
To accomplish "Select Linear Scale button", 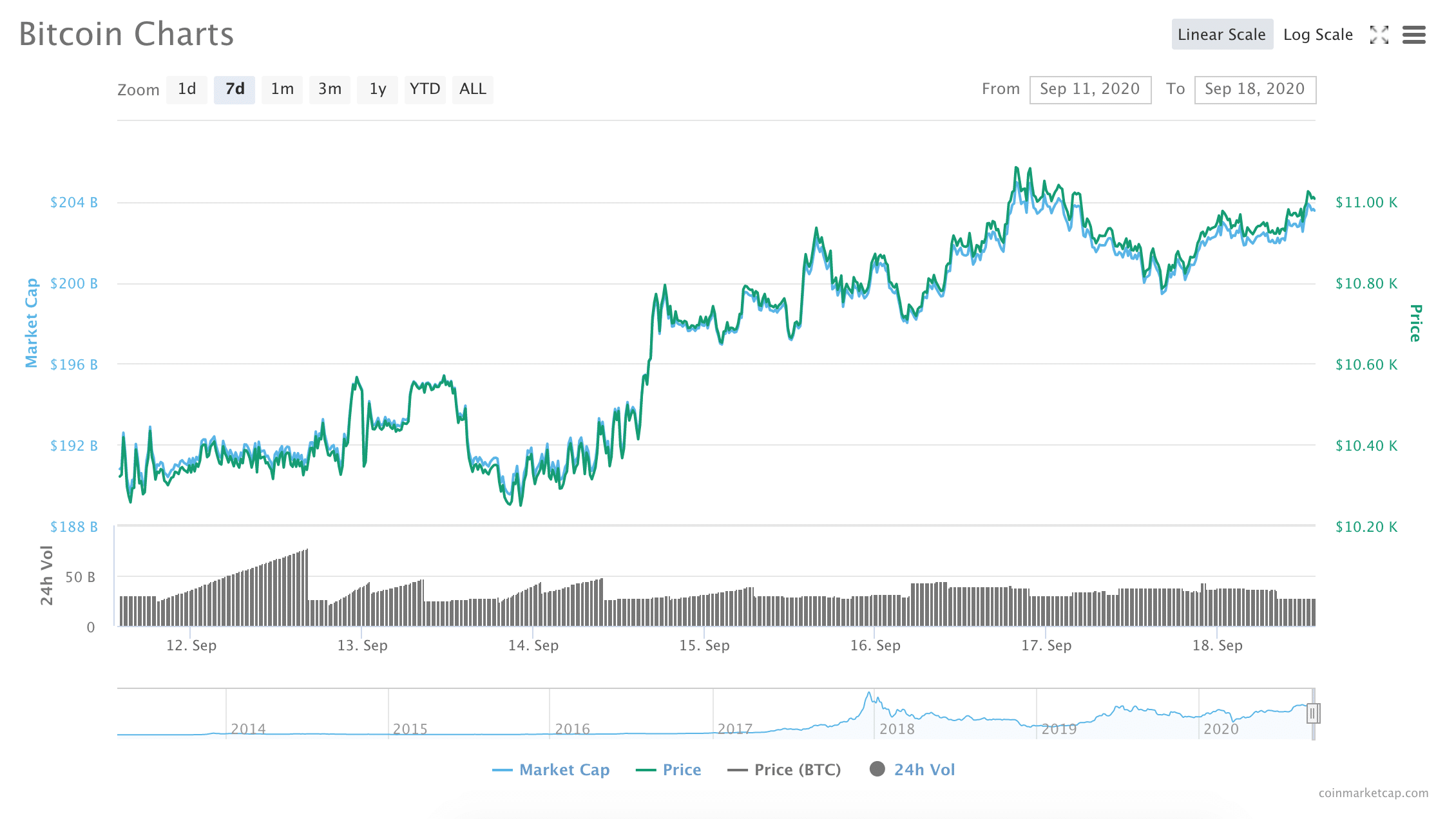I will 1221,35.
